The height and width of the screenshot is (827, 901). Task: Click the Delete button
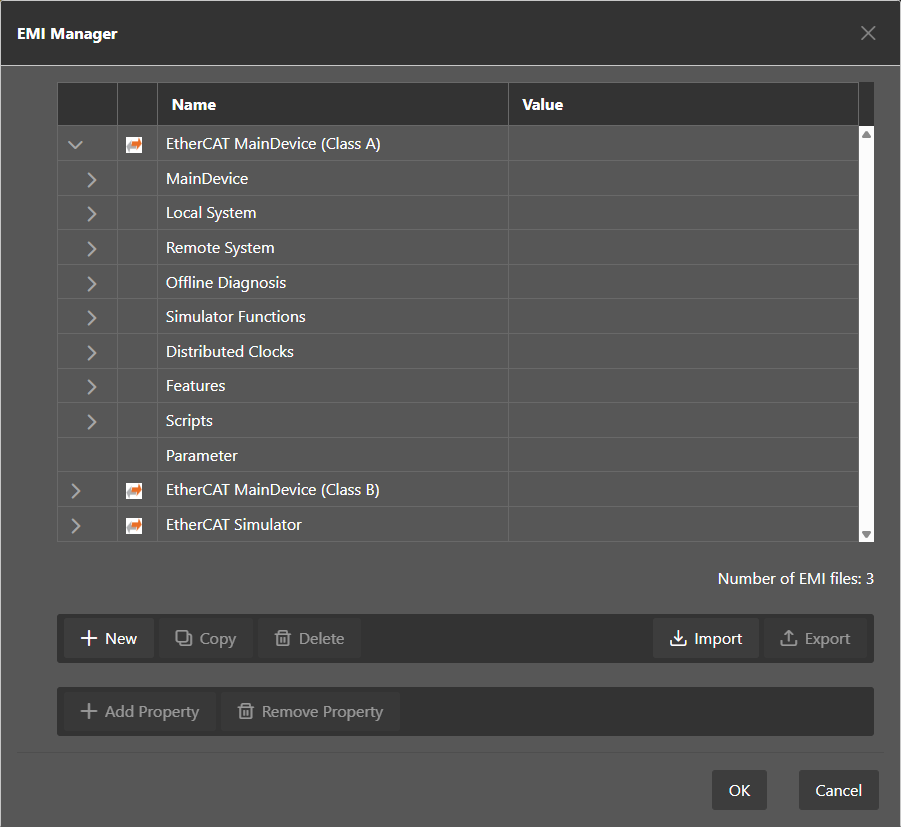point(309,638)
